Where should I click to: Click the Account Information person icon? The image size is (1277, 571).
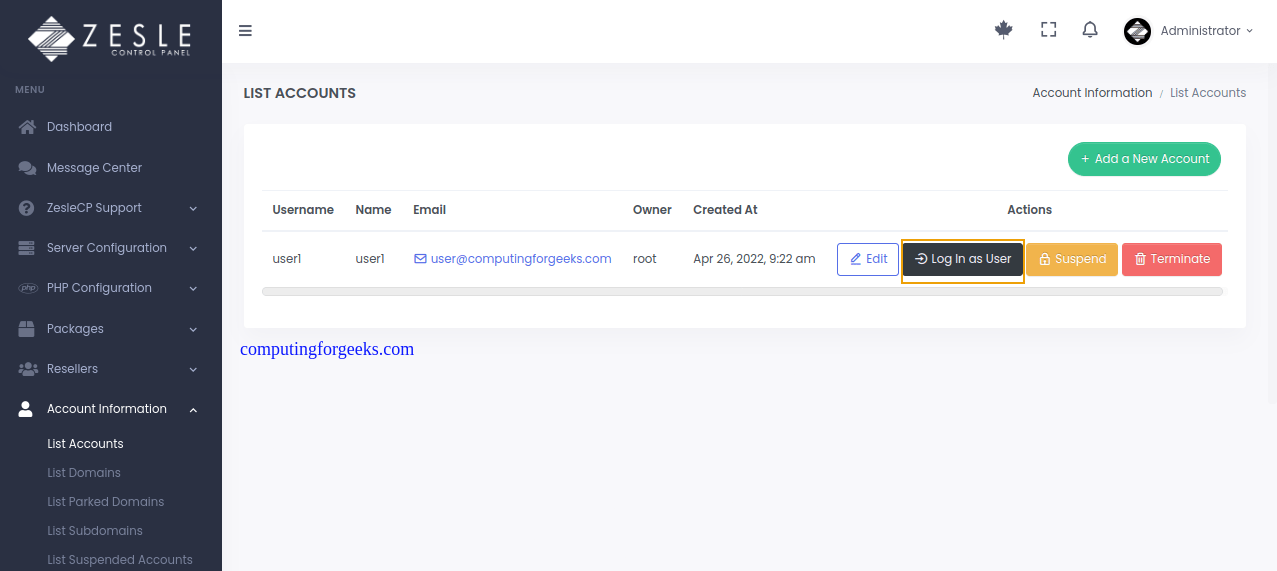click(x=27, y=409)
